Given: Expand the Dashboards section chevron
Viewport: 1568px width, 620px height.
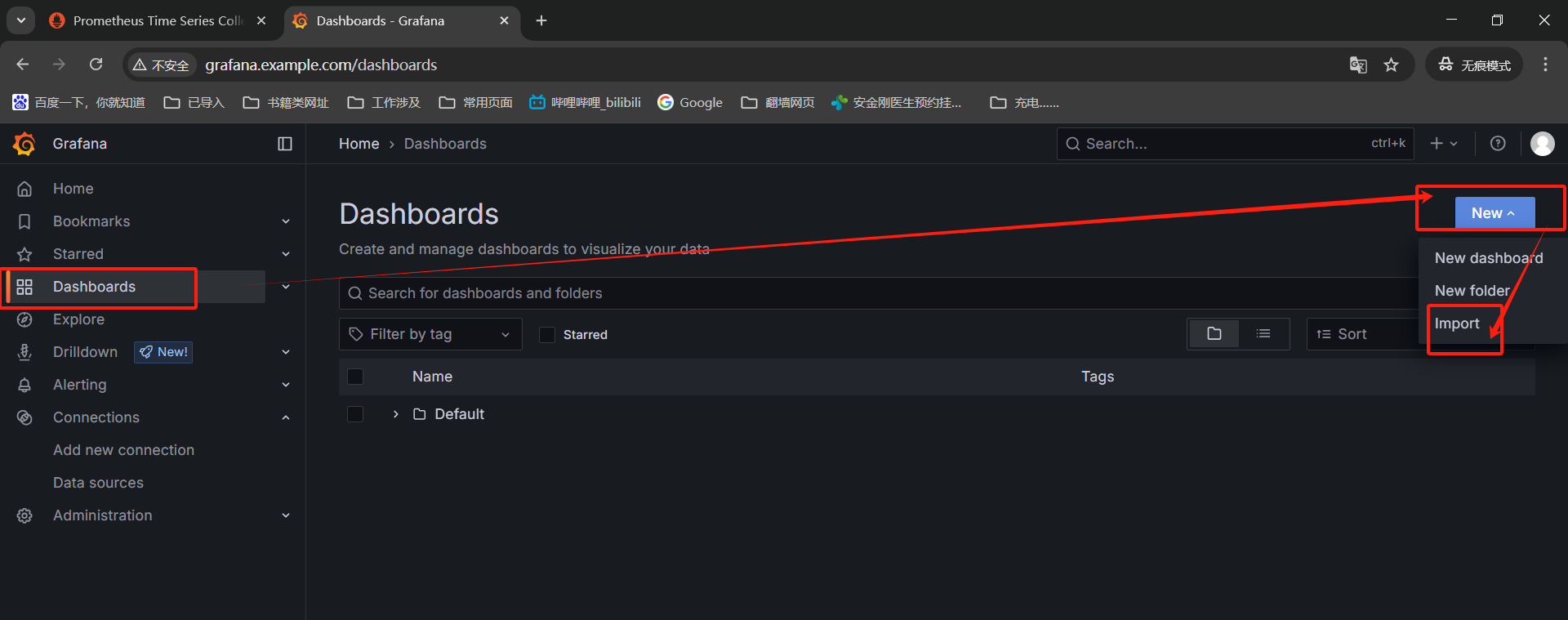Looking at the screenshot, I should (x=286, y=287).
